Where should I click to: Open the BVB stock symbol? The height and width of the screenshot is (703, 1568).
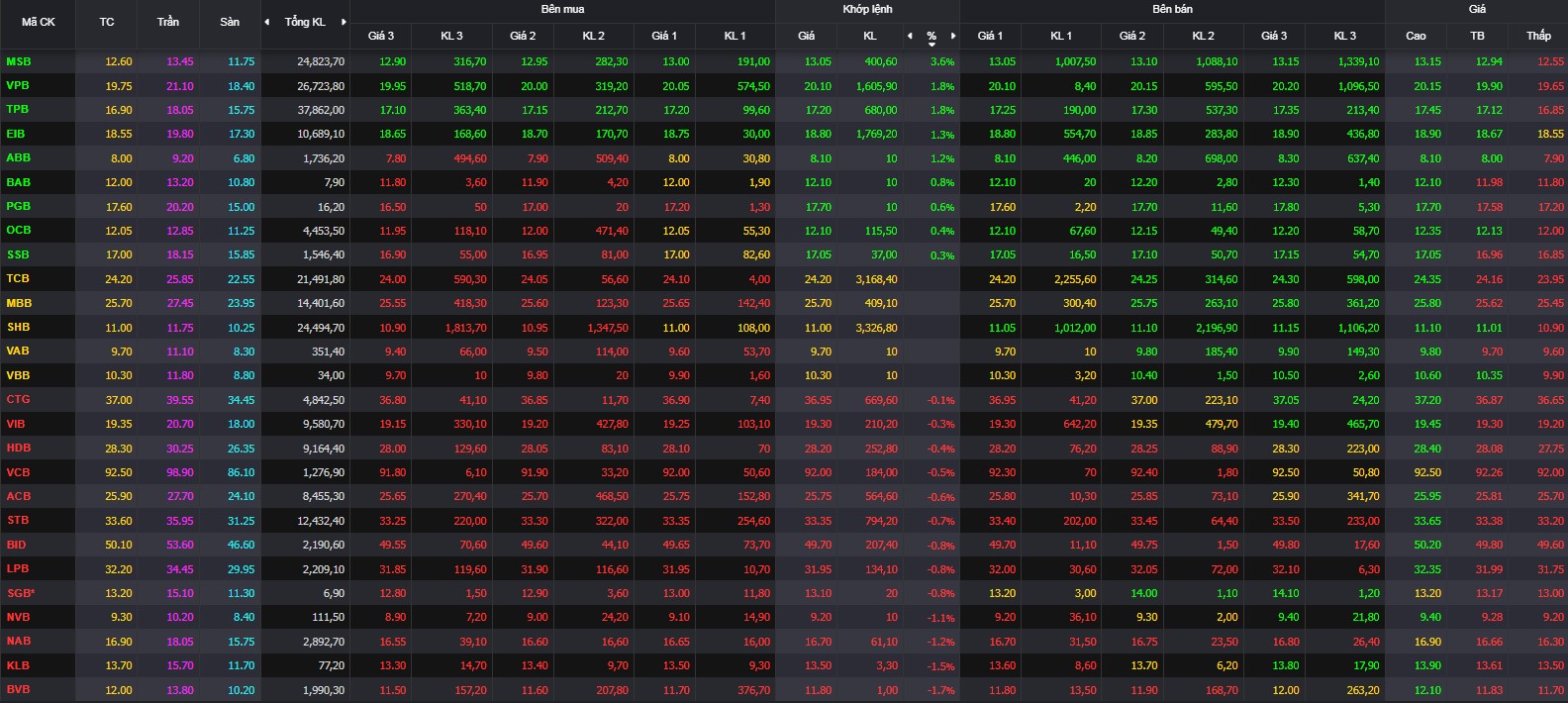coord(18,689)
